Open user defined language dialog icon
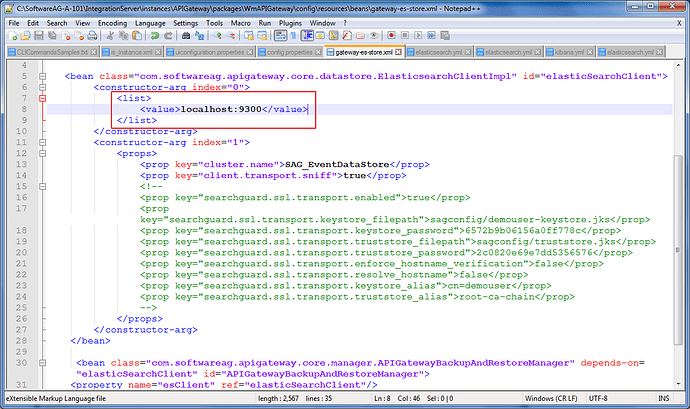690x409 pixels. point(320,36)
